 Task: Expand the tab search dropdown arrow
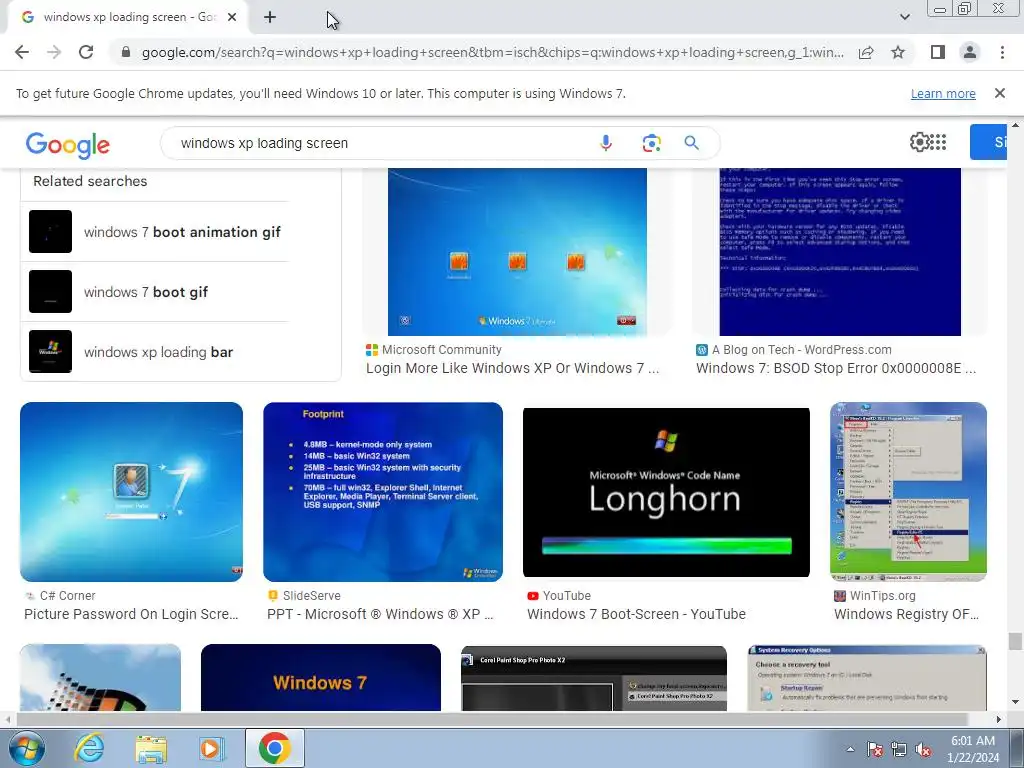904,17
